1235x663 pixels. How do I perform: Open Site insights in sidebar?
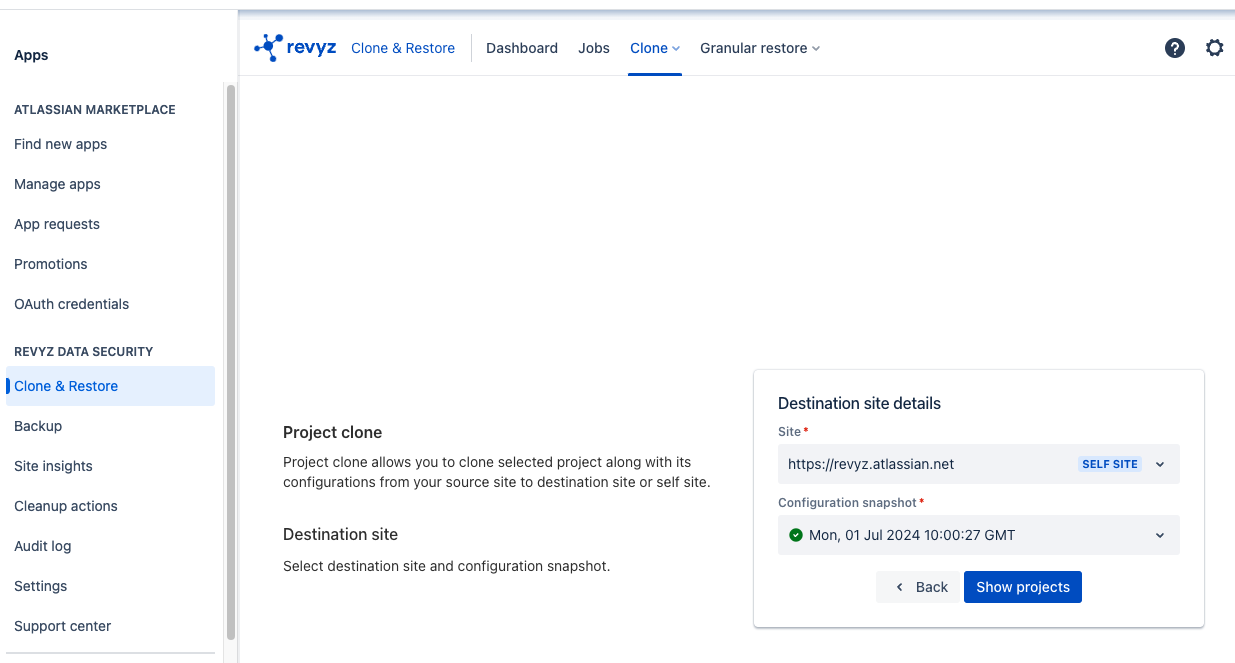[x=53, y=466]
